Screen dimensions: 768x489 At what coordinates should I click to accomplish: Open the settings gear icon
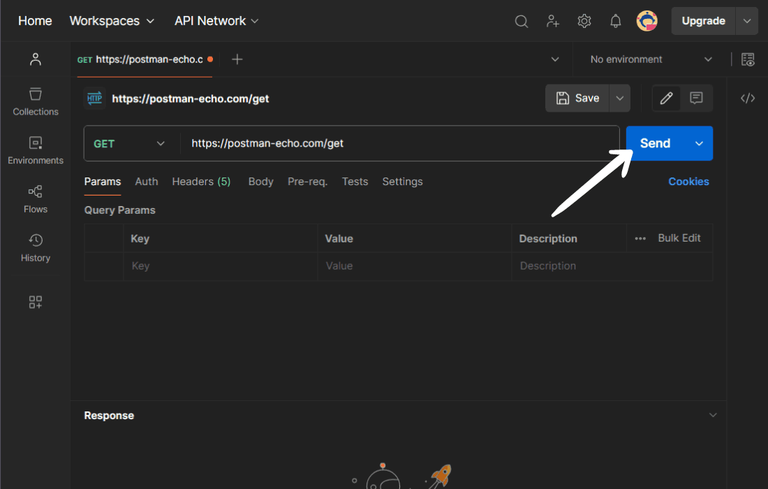[584, 21]
